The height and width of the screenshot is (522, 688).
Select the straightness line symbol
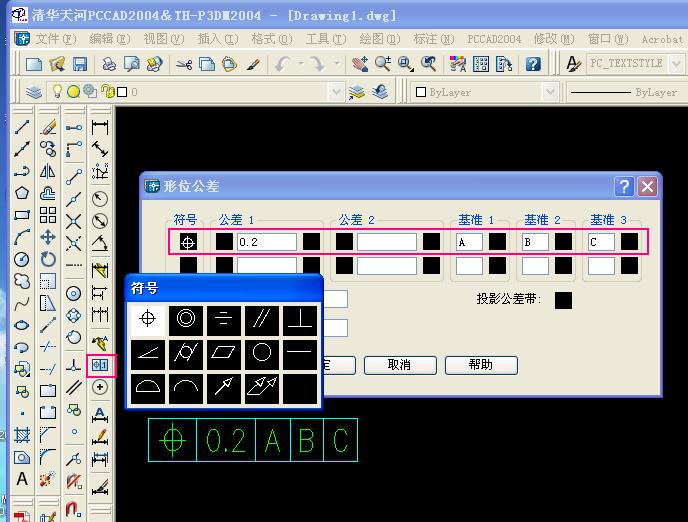[x=300, y=353]
